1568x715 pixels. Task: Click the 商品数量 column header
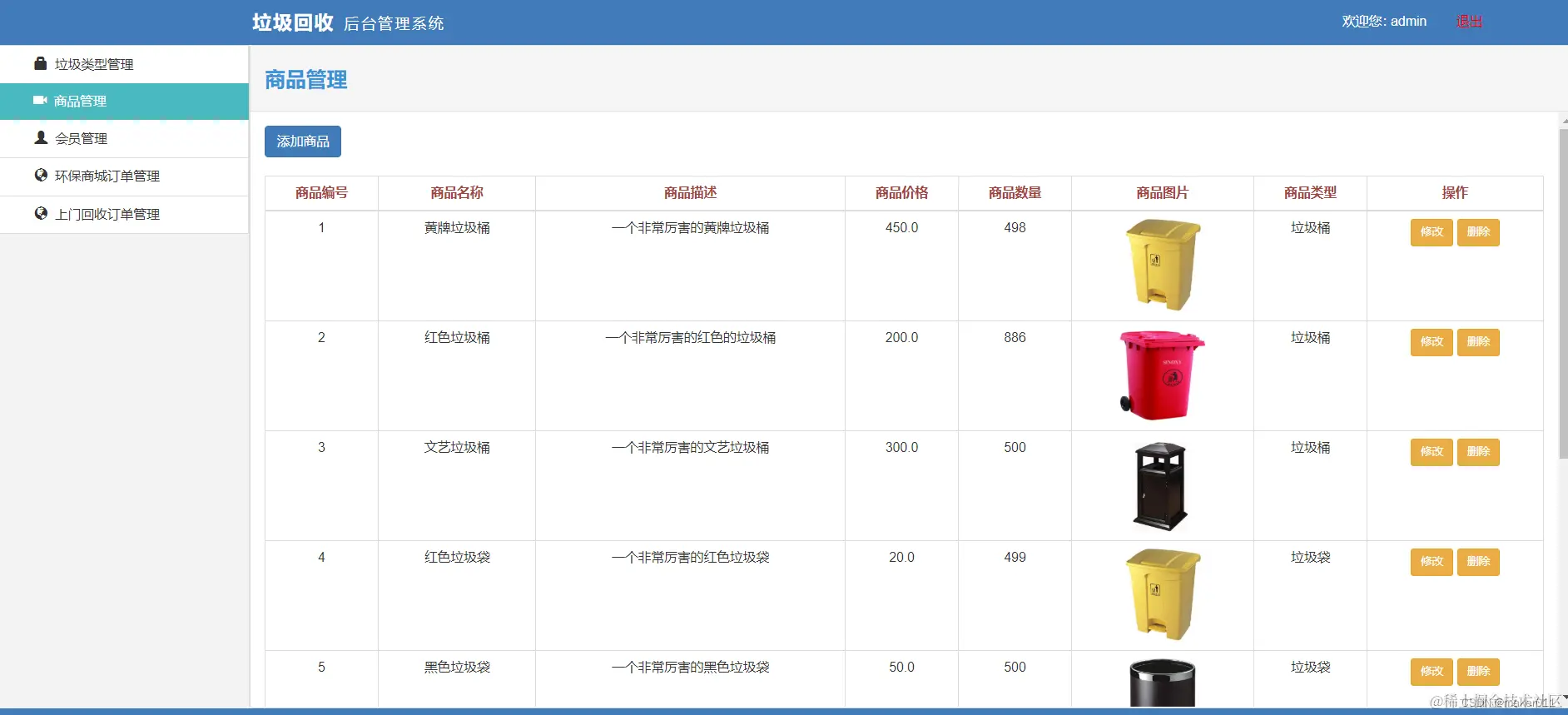1015,193
